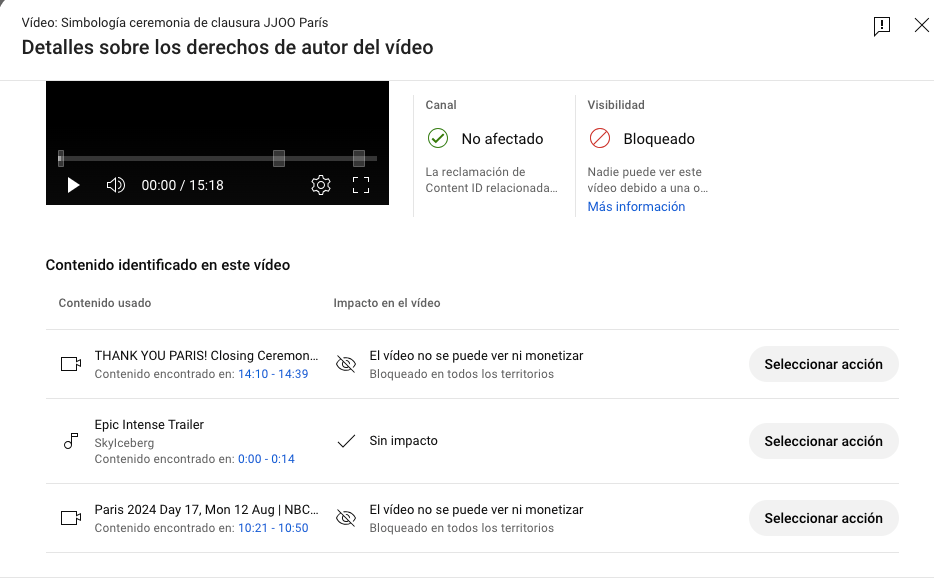Screen dimensions: 934x586
Task: Click the video camera icon for THANK YOU PARIS
Action: (x=70, y=365)
